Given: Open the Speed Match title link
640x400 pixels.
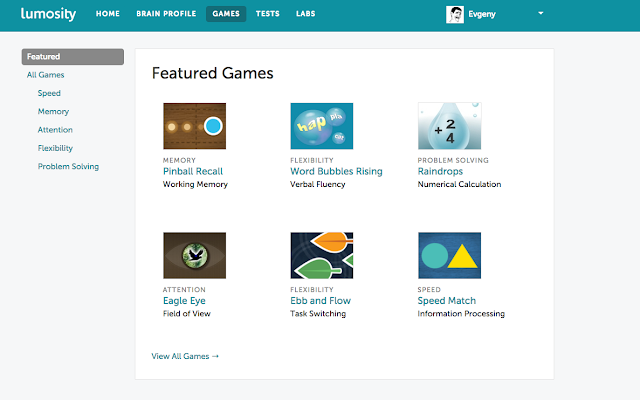Looking at the screenshot, I should pyautogui.click(x=447, y=301).
